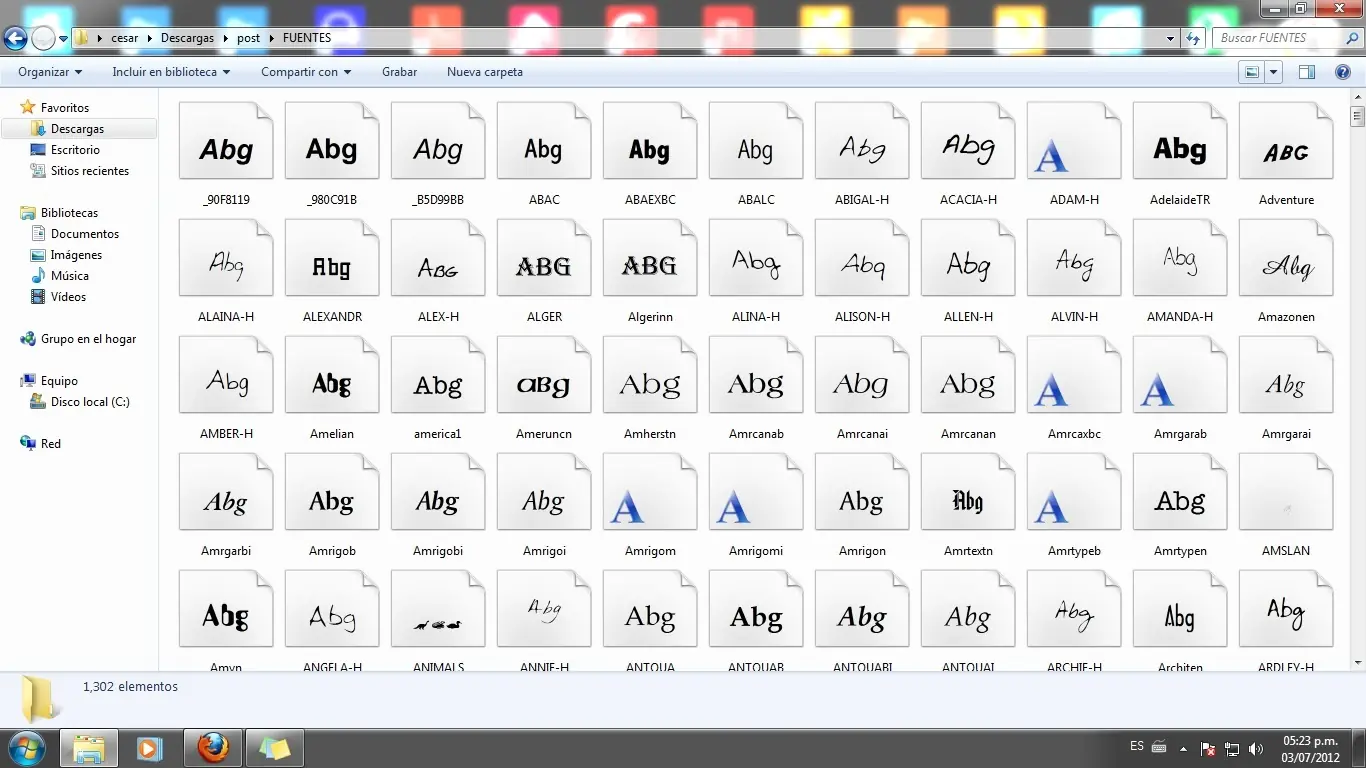This screenshot has height=768, width=1366.
Task: Show hidden icons in the system tray
Action: (1184, 749)
